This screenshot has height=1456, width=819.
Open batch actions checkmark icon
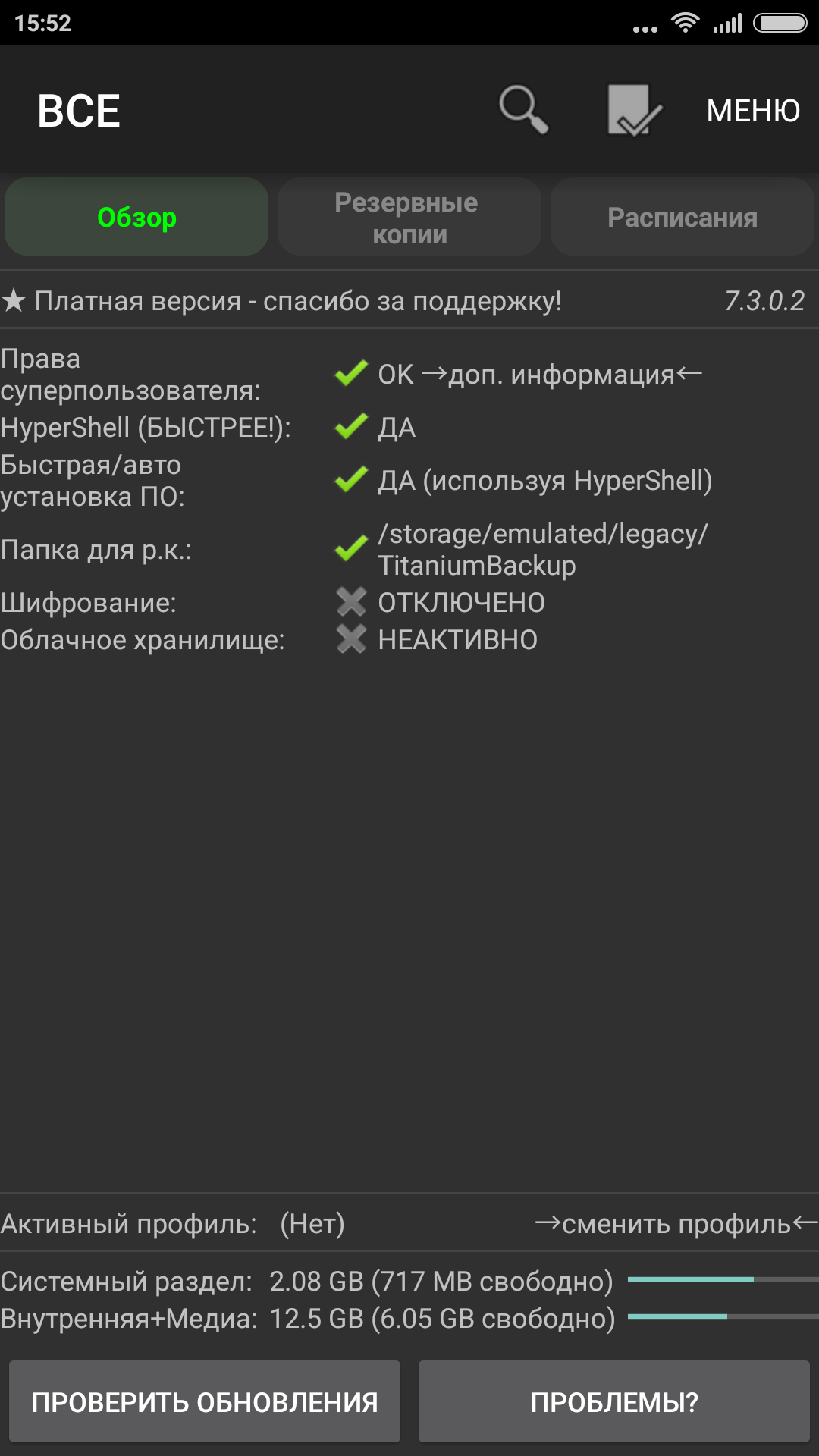click(x=634, y=111)
